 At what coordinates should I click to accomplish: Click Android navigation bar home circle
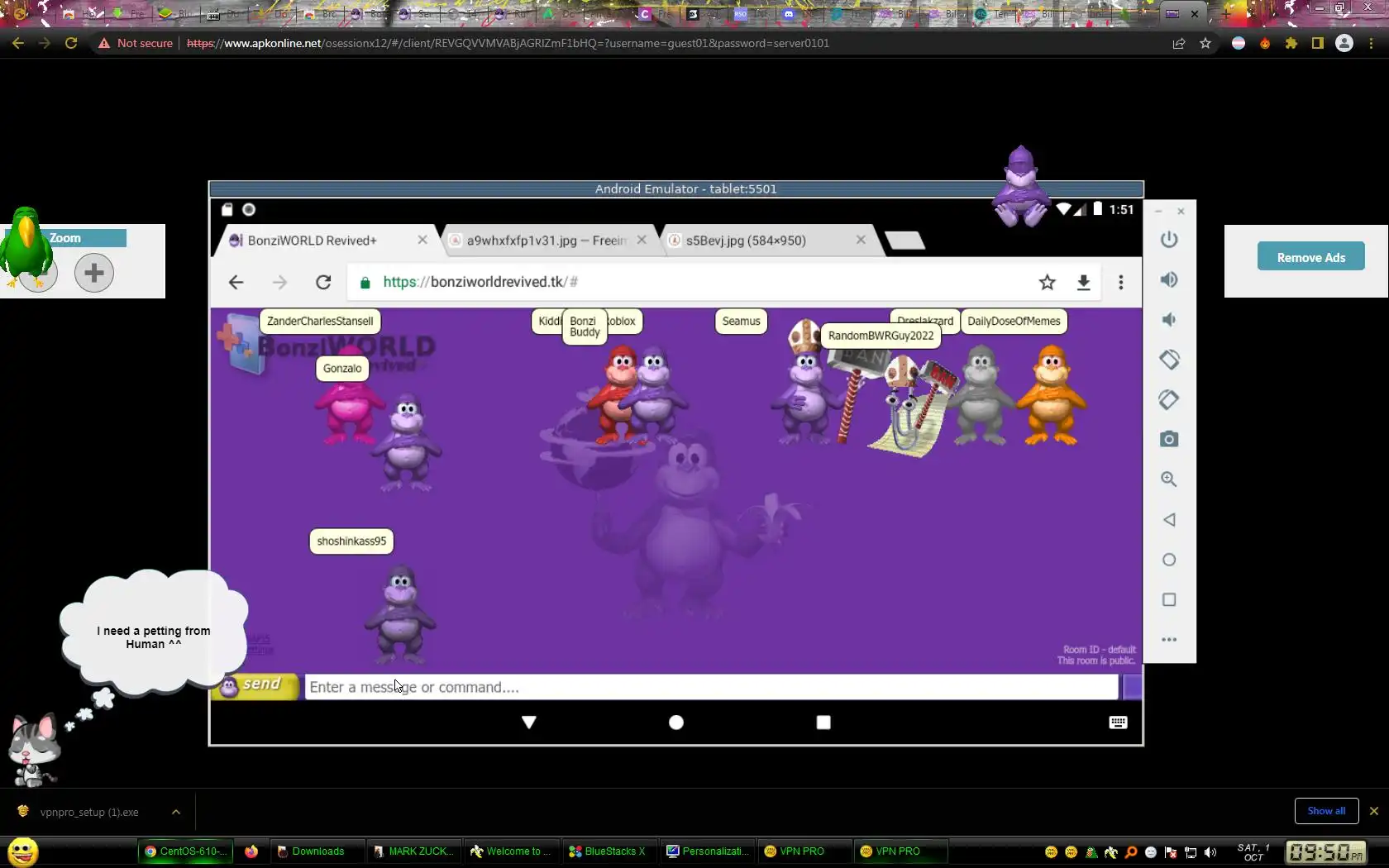(676, 723)
